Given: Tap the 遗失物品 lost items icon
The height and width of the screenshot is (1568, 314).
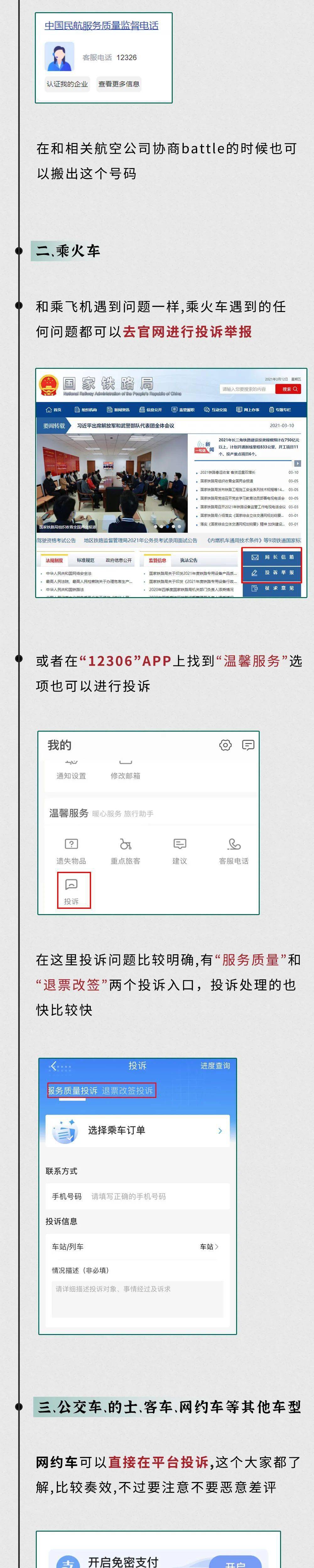Looking at the screenshot, I should coord(71,844).
